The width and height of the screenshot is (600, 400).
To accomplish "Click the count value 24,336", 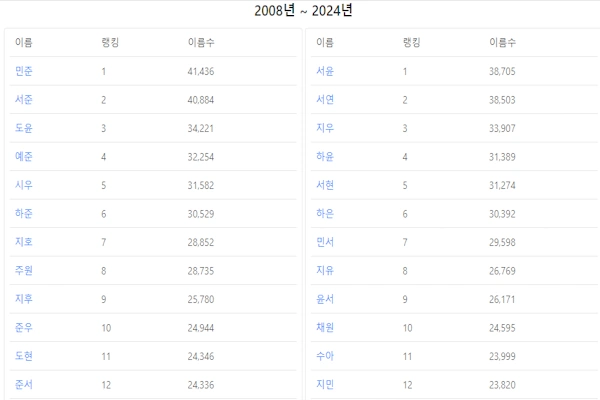I will point(201,385).
